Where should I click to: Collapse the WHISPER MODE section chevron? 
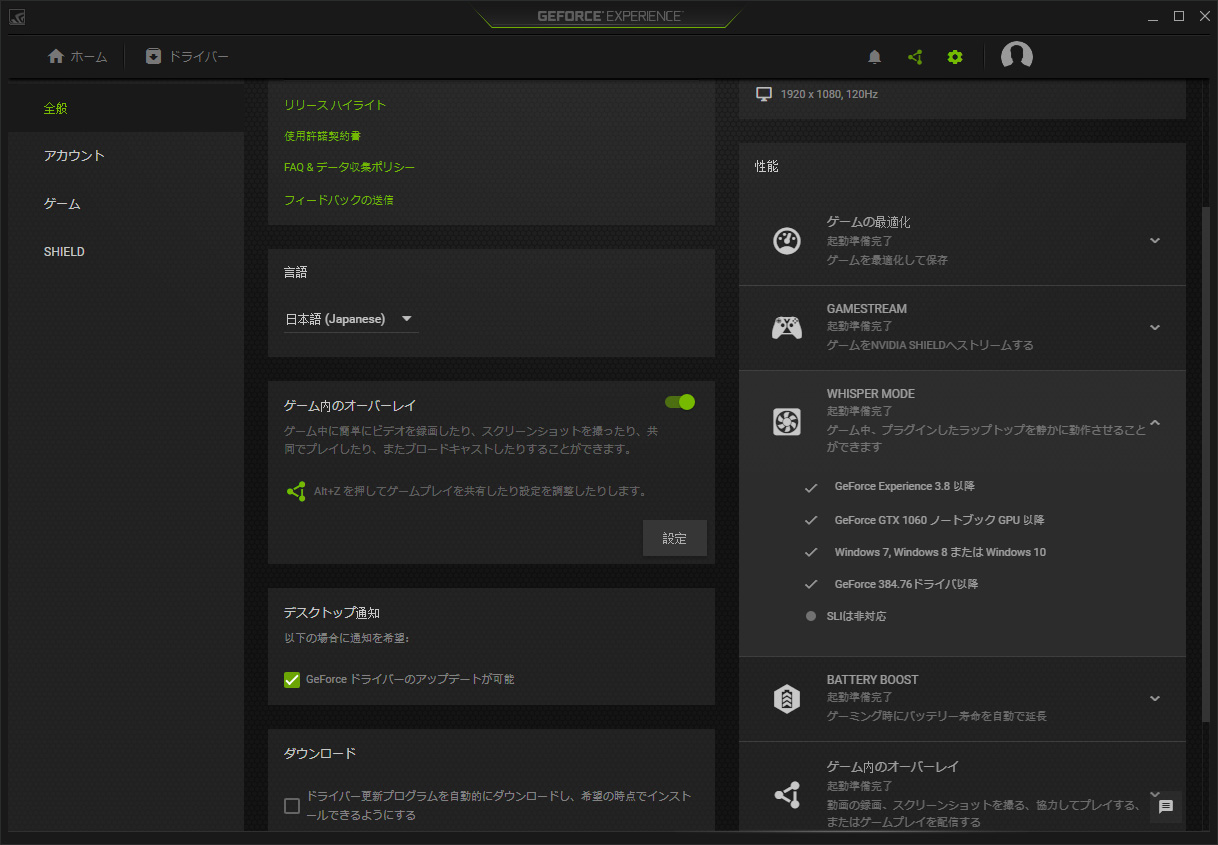point(1155,423)
